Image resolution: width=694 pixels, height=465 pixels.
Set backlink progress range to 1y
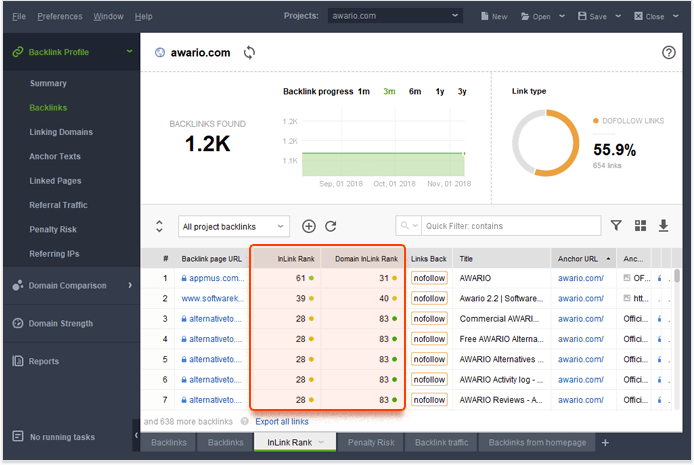[440, 91]
